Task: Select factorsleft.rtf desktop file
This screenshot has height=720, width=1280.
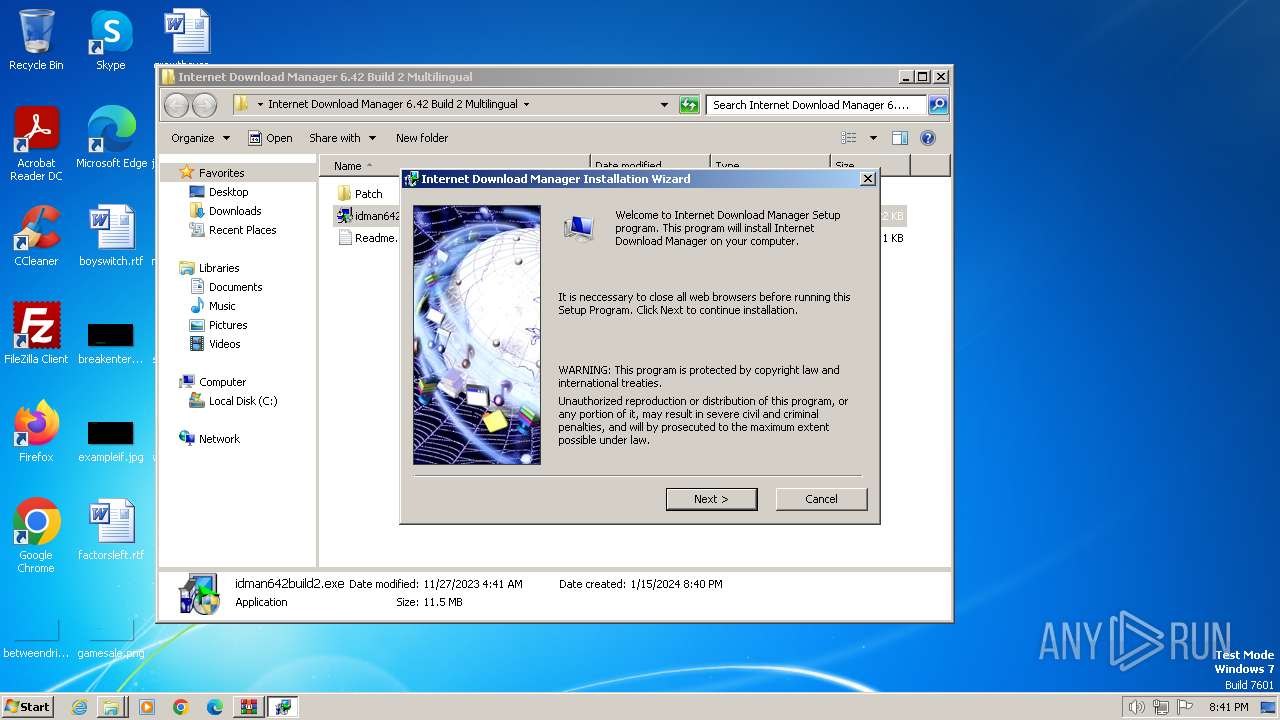Action: point(111,530)
